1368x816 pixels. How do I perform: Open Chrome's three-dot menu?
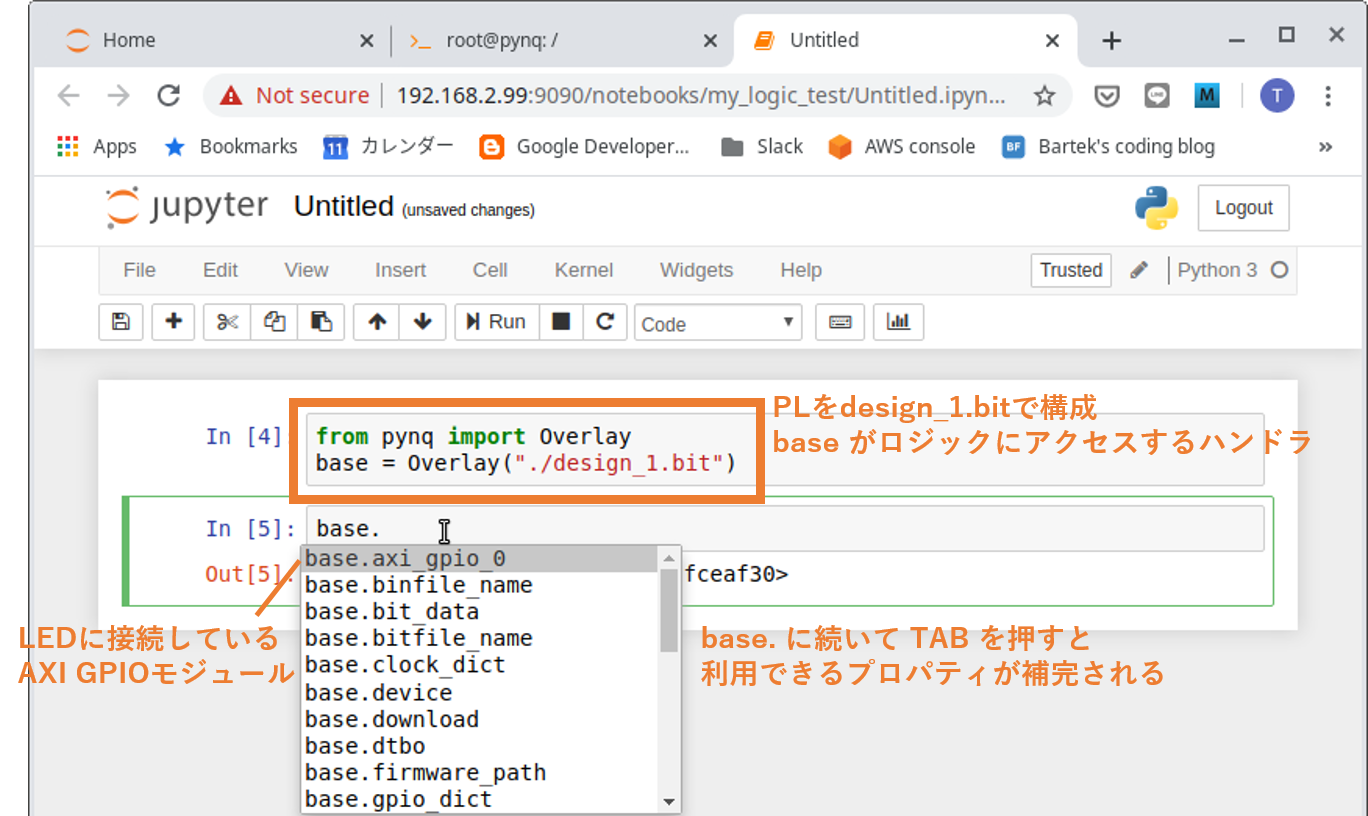click(x=1327, y=95)
